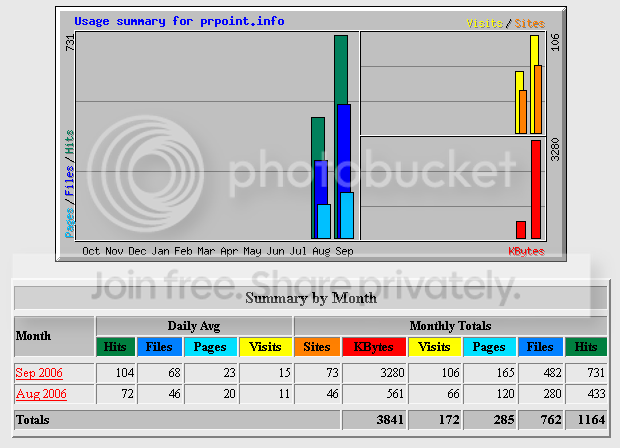620x448 pixels.
Task: Click the blue Daily Avg Files header
Action: 159,347
